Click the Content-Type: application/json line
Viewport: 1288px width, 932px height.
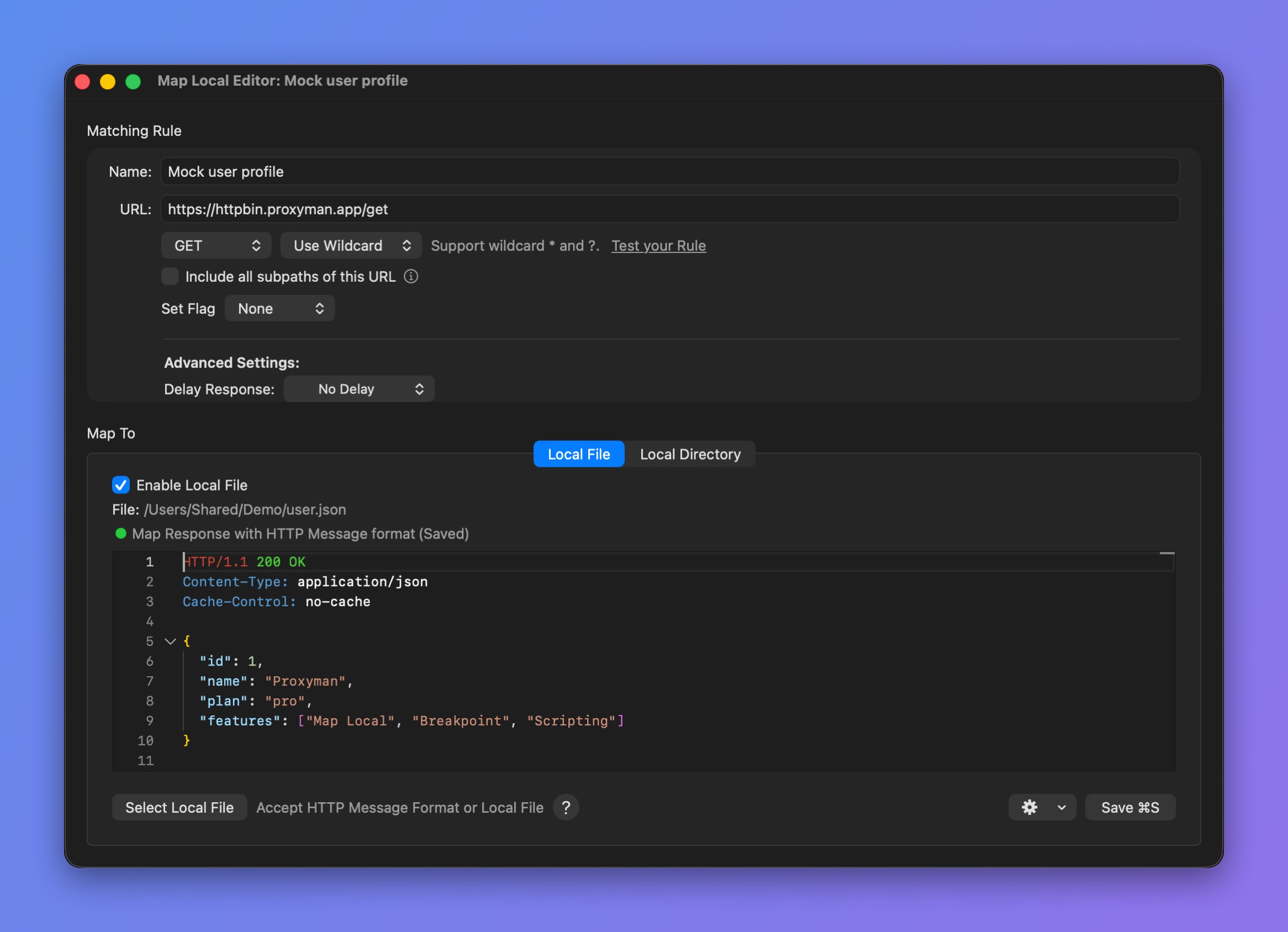click(305, 582)
